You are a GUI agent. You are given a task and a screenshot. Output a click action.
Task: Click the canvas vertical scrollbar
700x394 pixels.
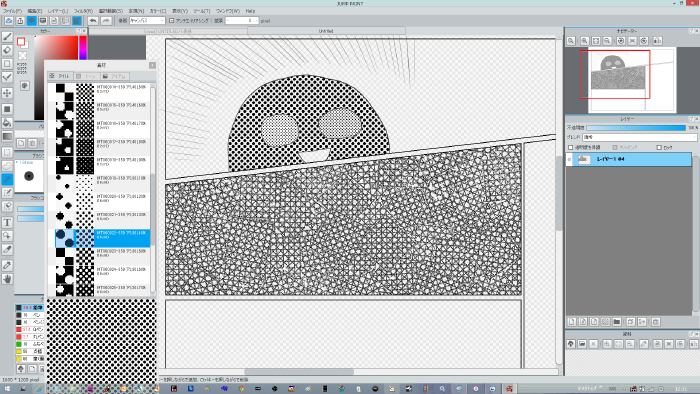click(559, 193)
